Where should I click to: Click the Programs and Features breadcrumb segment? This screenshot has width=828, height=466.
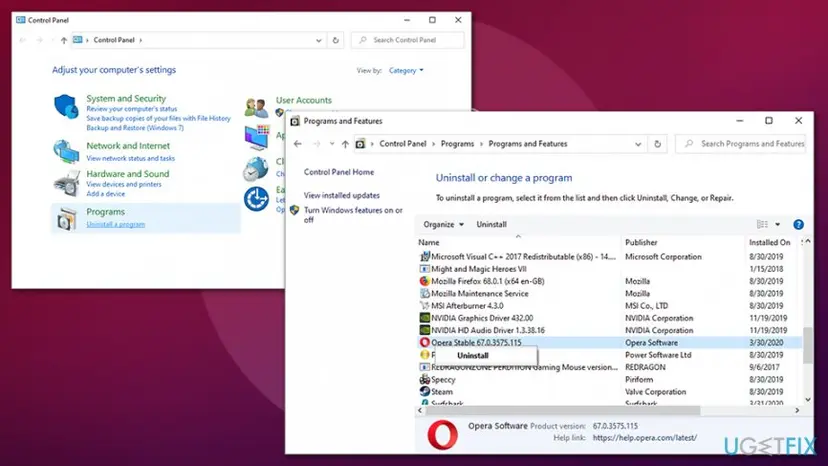click(528, 144)
